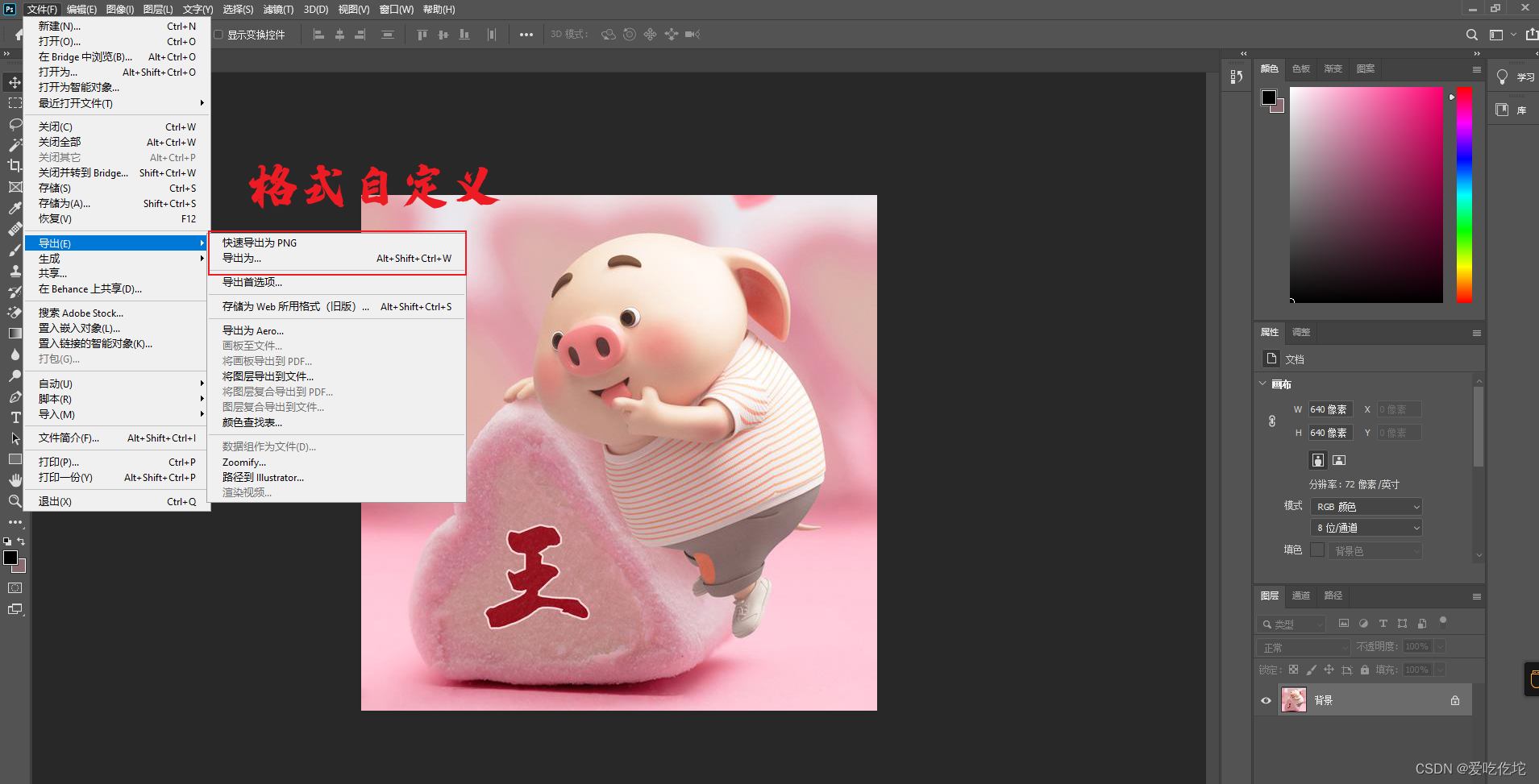Expand the 最近打开文件 submenu
The width and height of the screenshot is (1539, 784).
pos(118,103)
